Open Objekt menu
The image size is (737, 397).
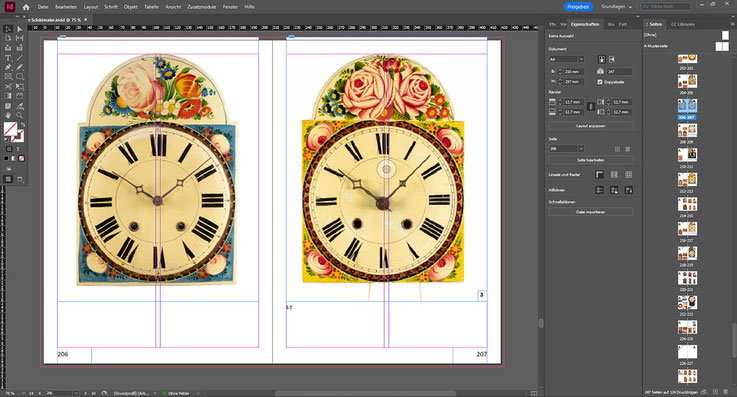coord(131,7)
